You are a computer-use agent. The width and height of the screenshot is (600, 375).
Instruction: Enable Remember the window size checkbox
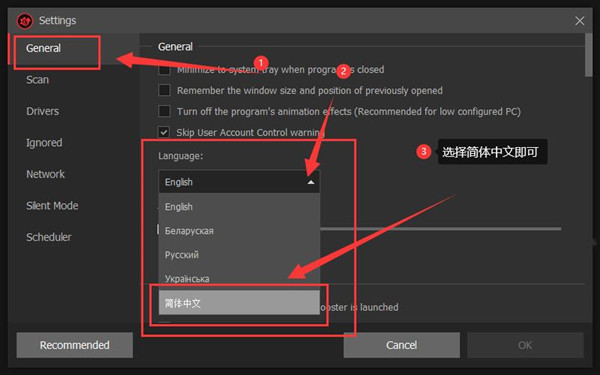click(x=164, y=90)
